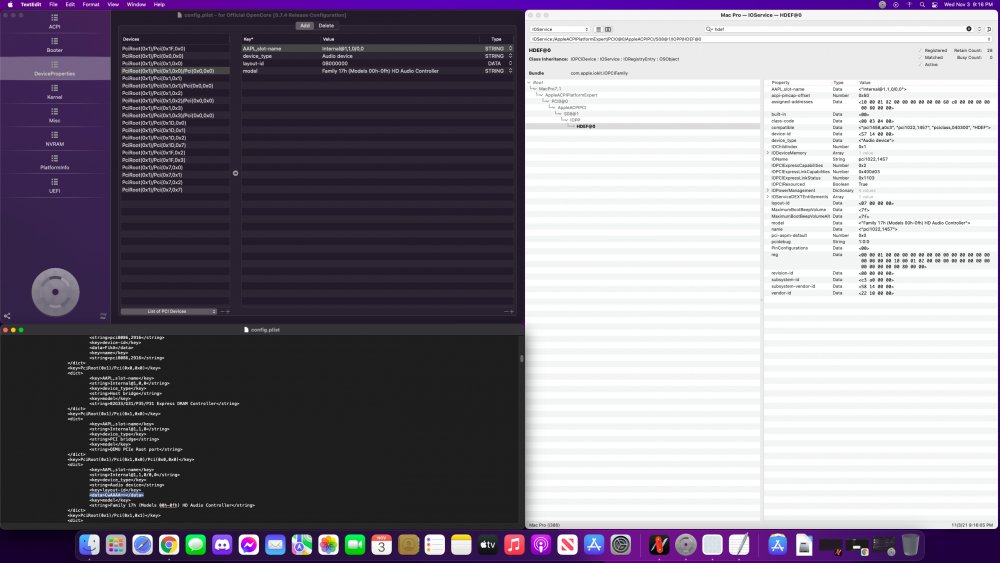
Task: Select the layout-id key cell
Action: click(281, 64)
